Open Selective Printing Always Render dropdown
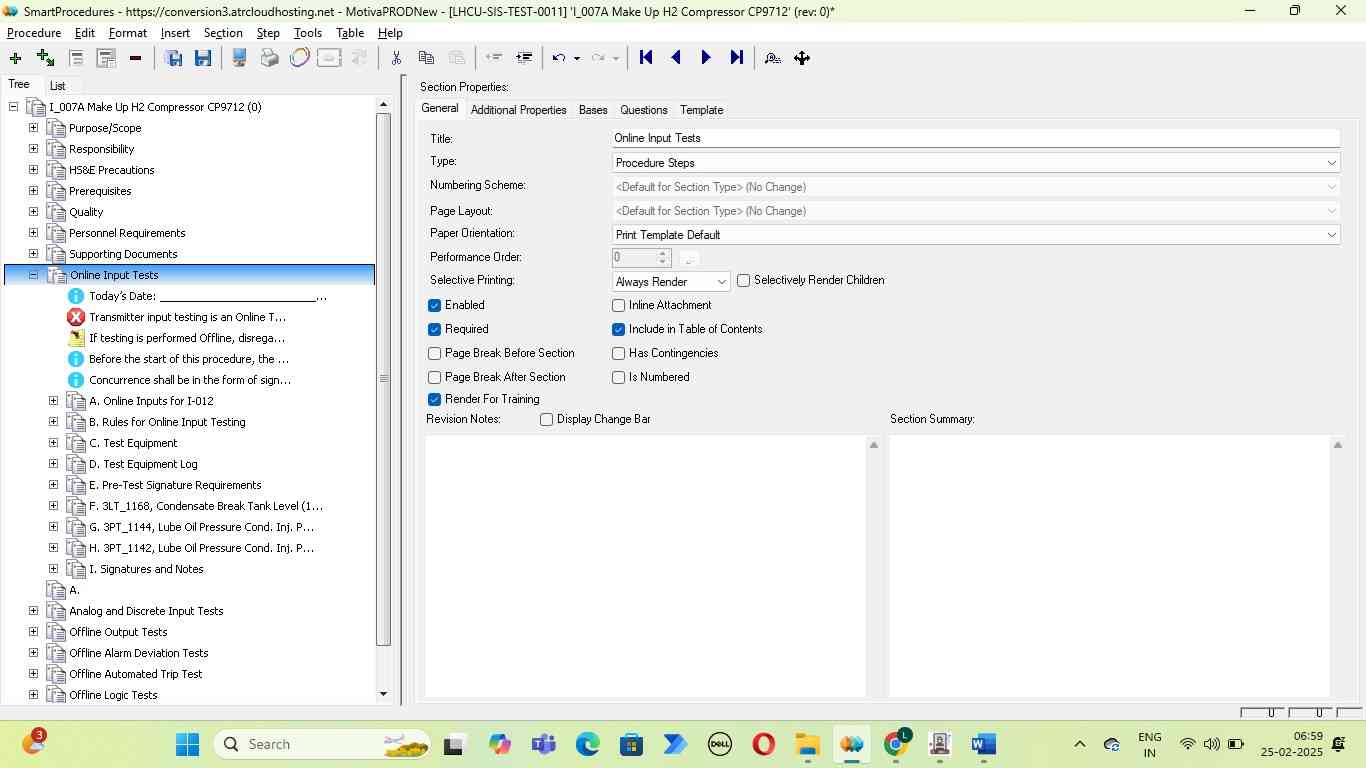This screenshot has height=768, width=1366. coord(671,282)
